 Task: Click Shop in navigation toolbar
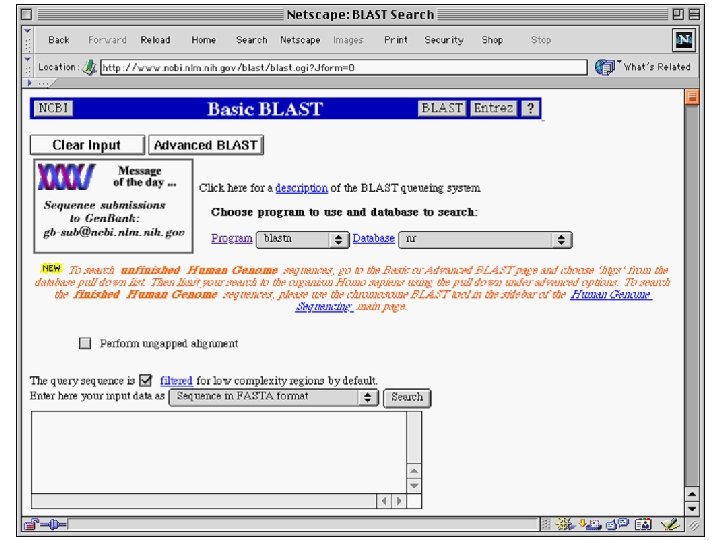pos(492,40)
